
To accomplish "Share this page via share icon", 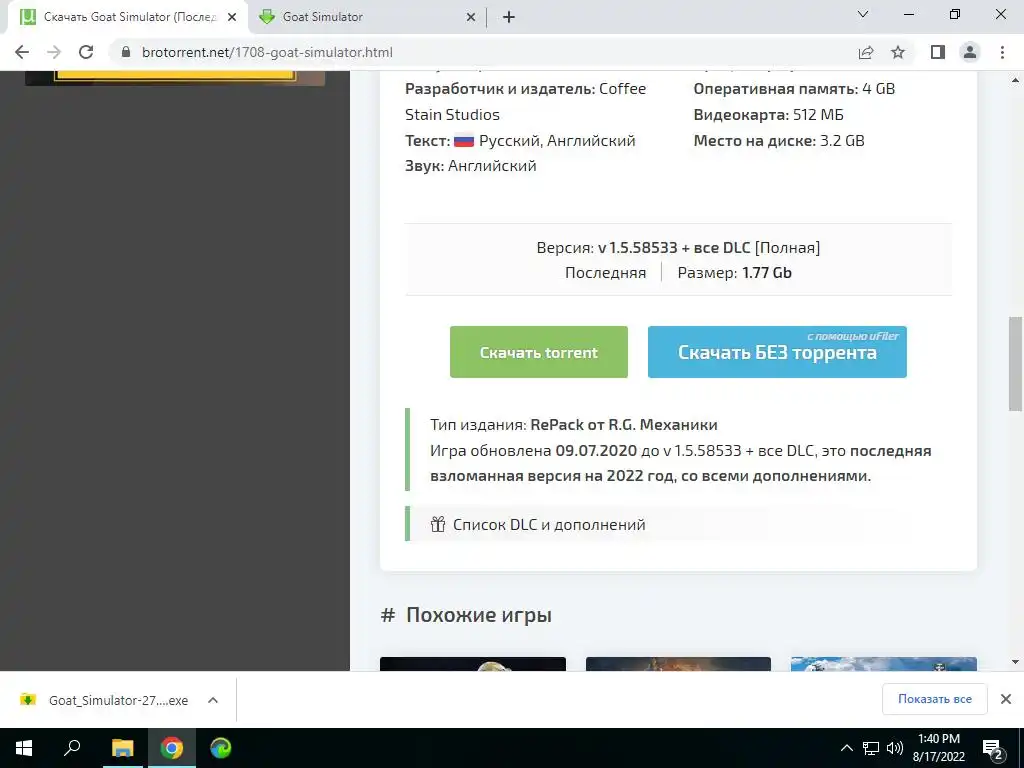I will click(x=866, y=52).
